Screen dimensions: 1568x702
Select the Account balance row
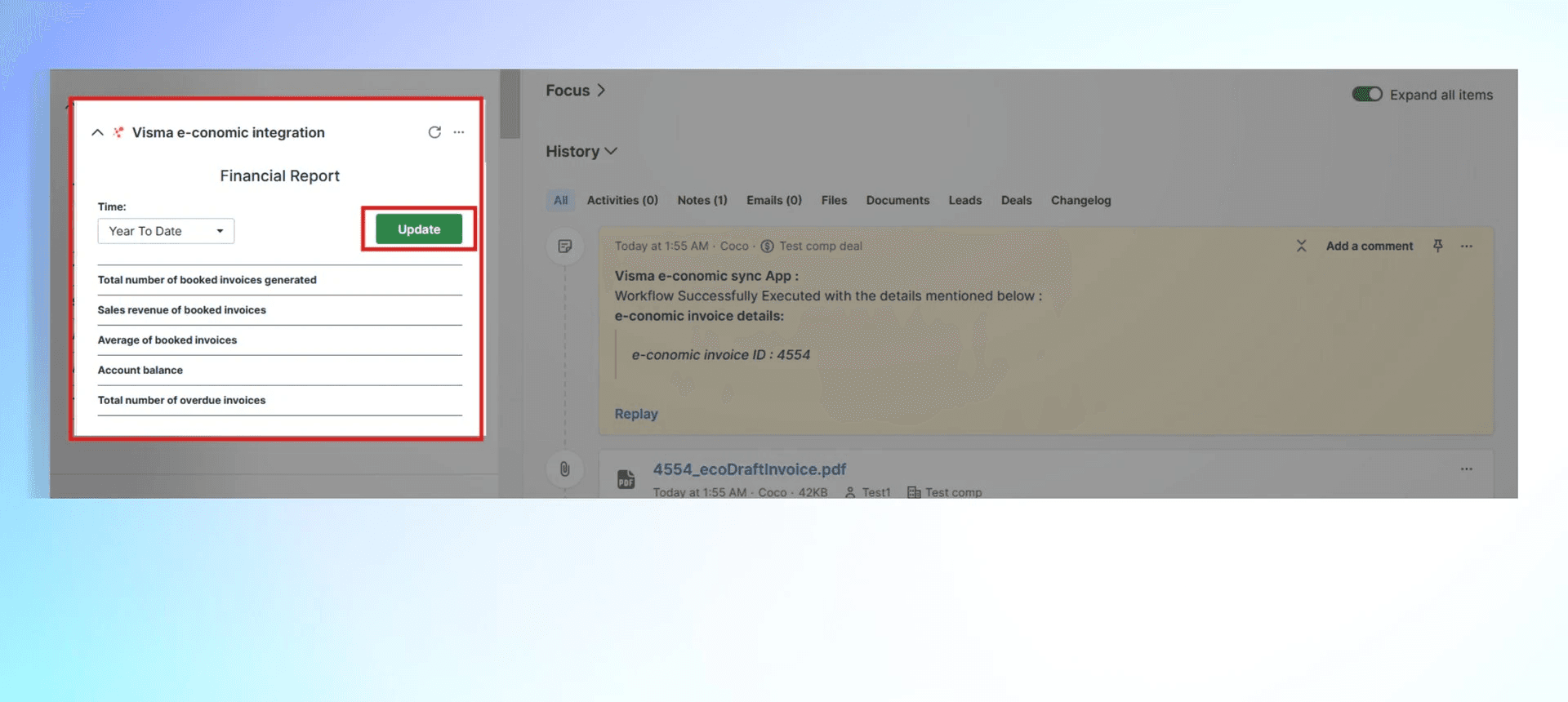point(280,371)
